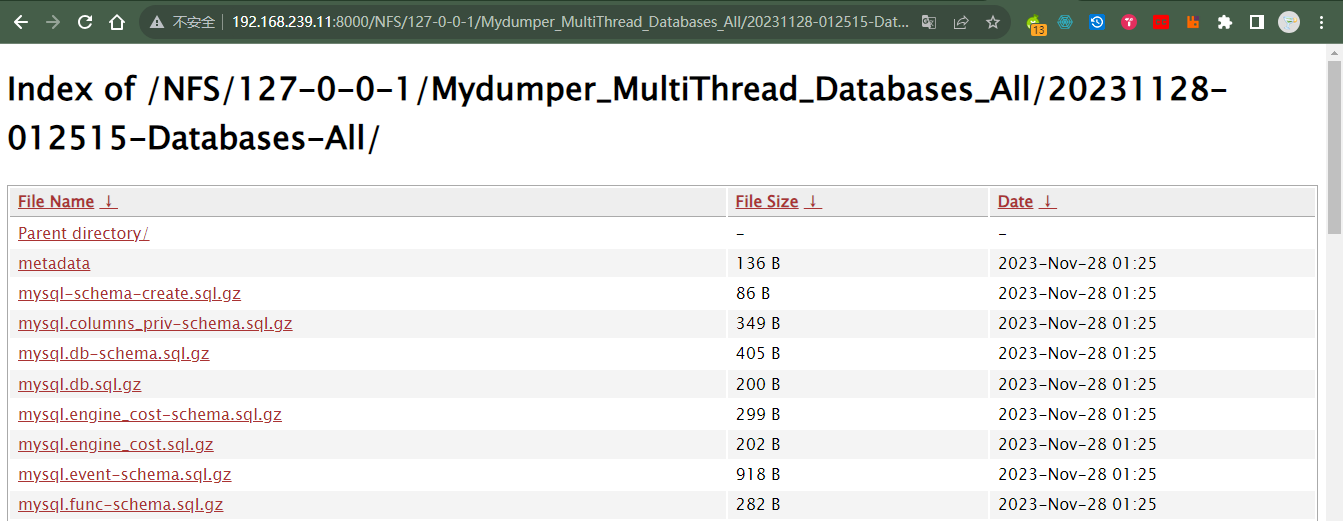Screen dimensions: 1343x521
Task: Open the browser home page
Action: pyautogui.click(x=117, y=22)
